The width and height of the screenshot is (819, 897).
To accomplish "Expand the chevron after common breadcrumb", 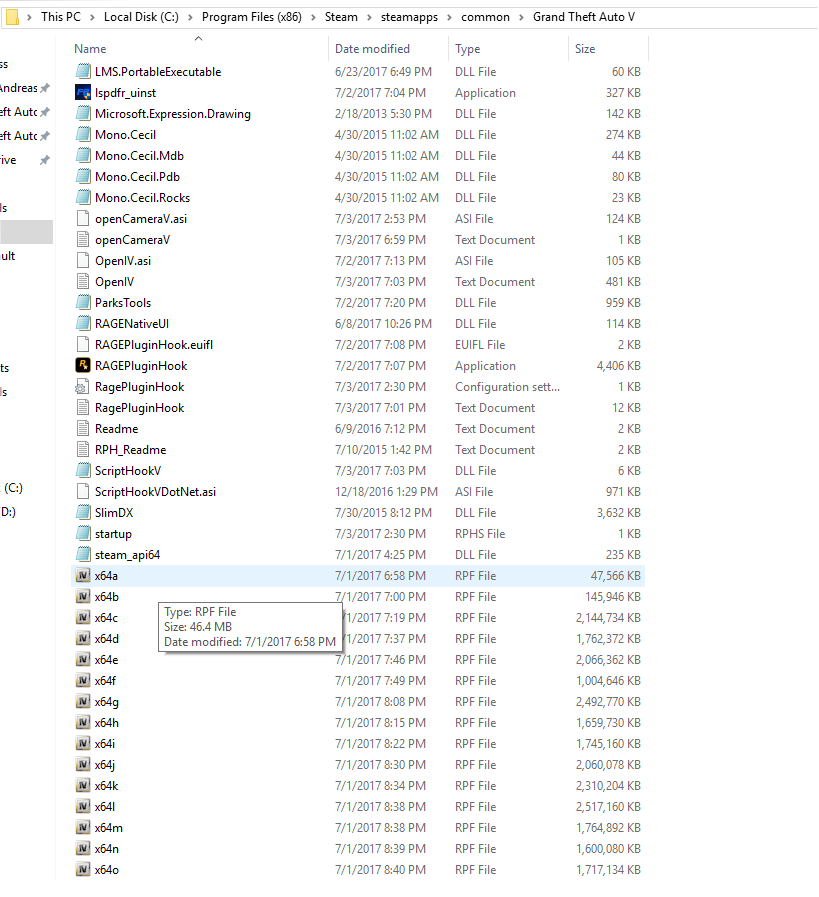I will (x=521, y=18).
